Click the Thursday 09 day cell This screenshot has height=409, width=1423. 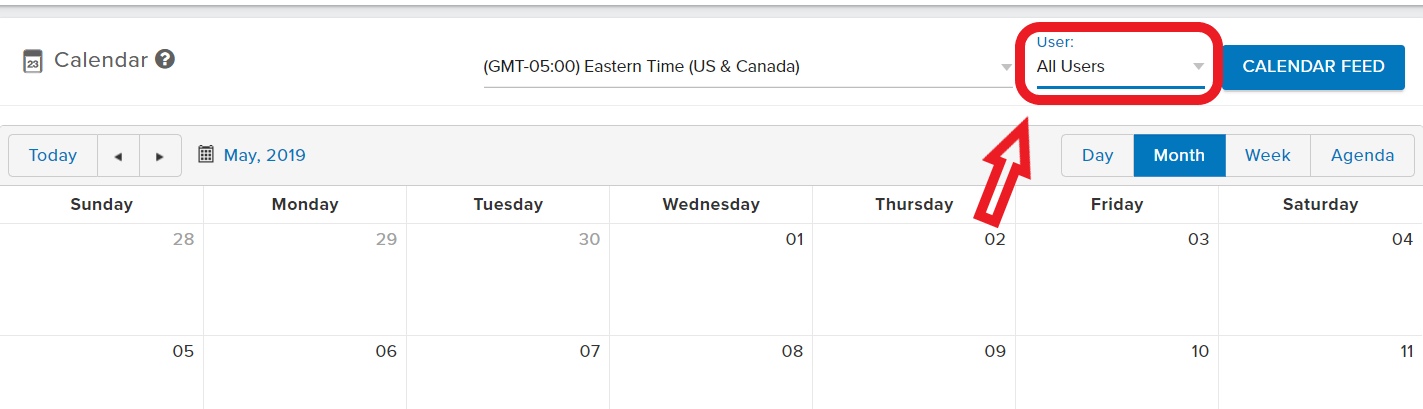tap(914, 372)
